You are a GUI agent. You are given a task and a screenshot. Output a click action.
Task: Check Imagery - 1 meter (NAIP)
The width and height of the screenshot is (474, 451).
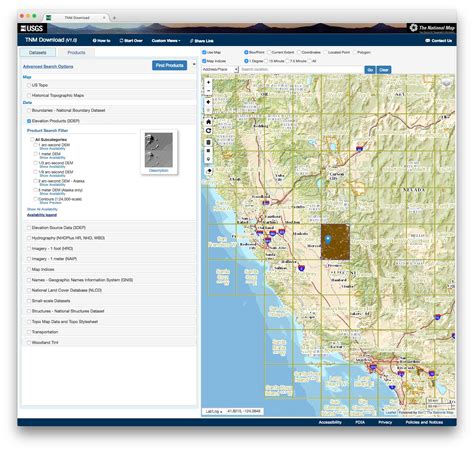(29, 259)
